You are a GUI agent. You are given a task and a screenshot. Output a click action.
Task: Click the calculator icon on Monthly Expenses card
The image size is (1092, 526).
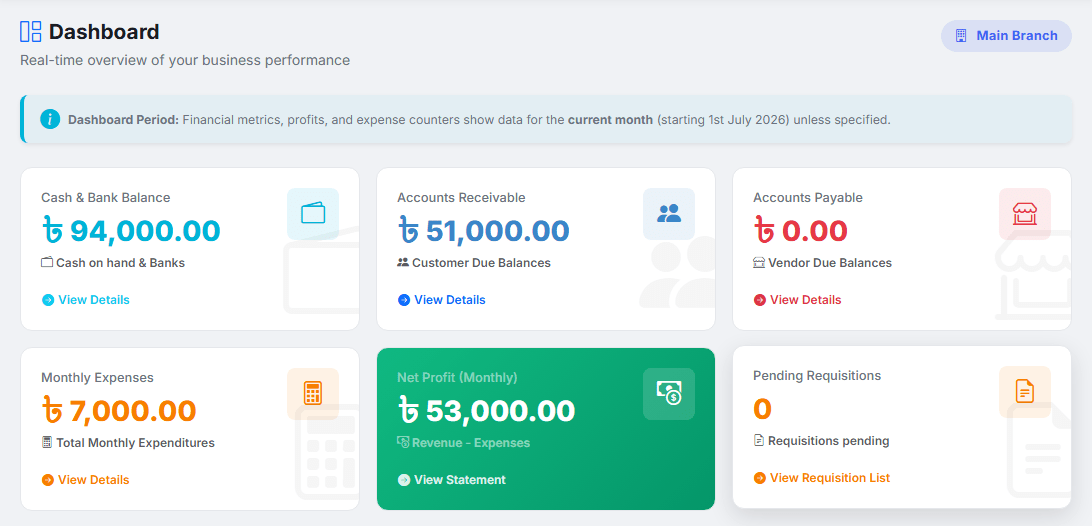(313, 393)
